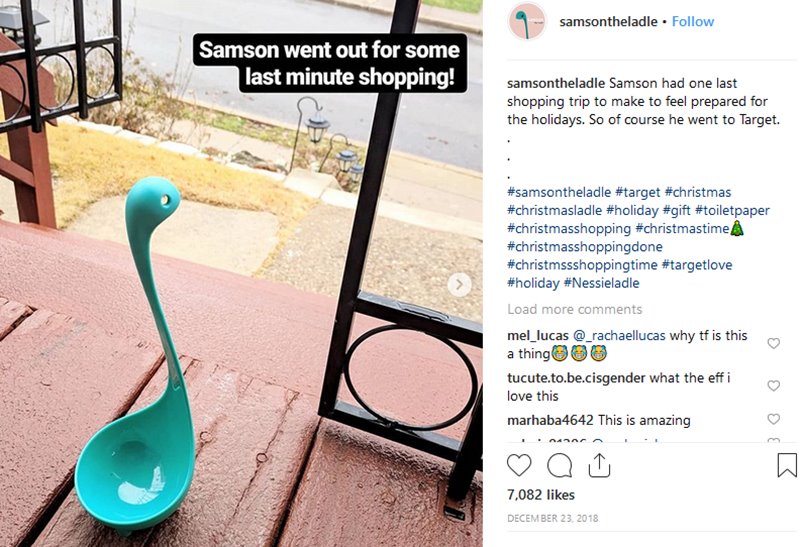800x547 pixels.
Task: Like mel_lucas's comment heart
Action: click(773, 343)
